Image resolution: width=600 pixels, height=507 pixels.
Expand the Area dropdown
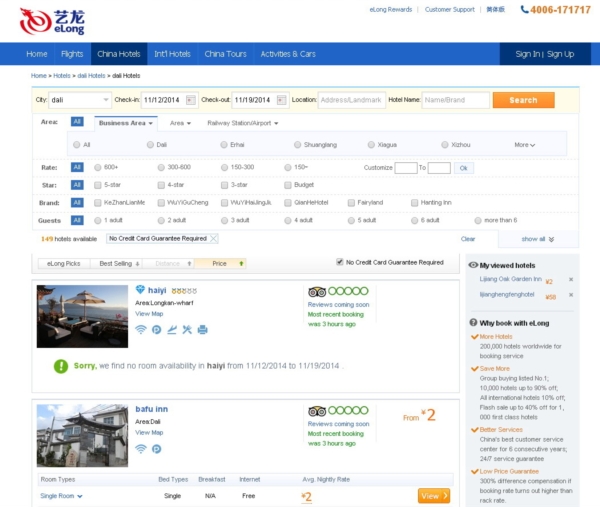tap(180, 123)
